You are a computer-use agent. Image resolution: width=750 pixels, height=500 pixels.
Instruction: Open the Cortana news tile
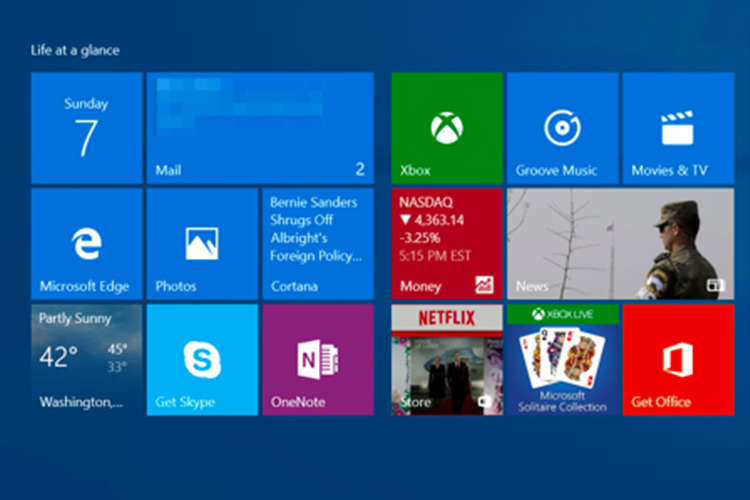click(318, 244)
